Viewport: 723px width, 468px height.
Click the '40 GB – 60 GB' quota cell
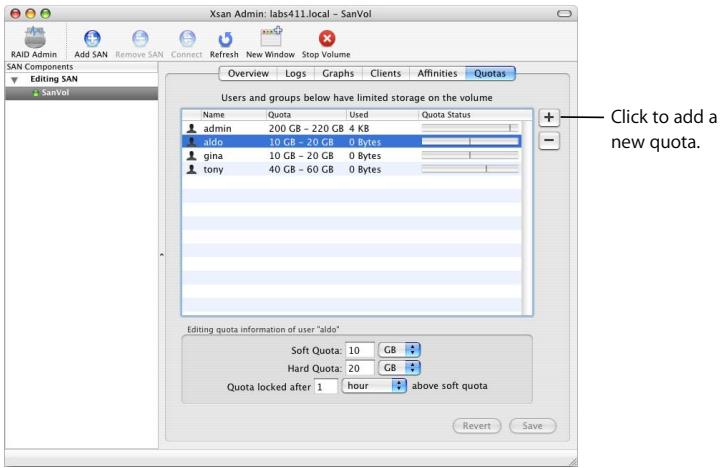[301, 169]
